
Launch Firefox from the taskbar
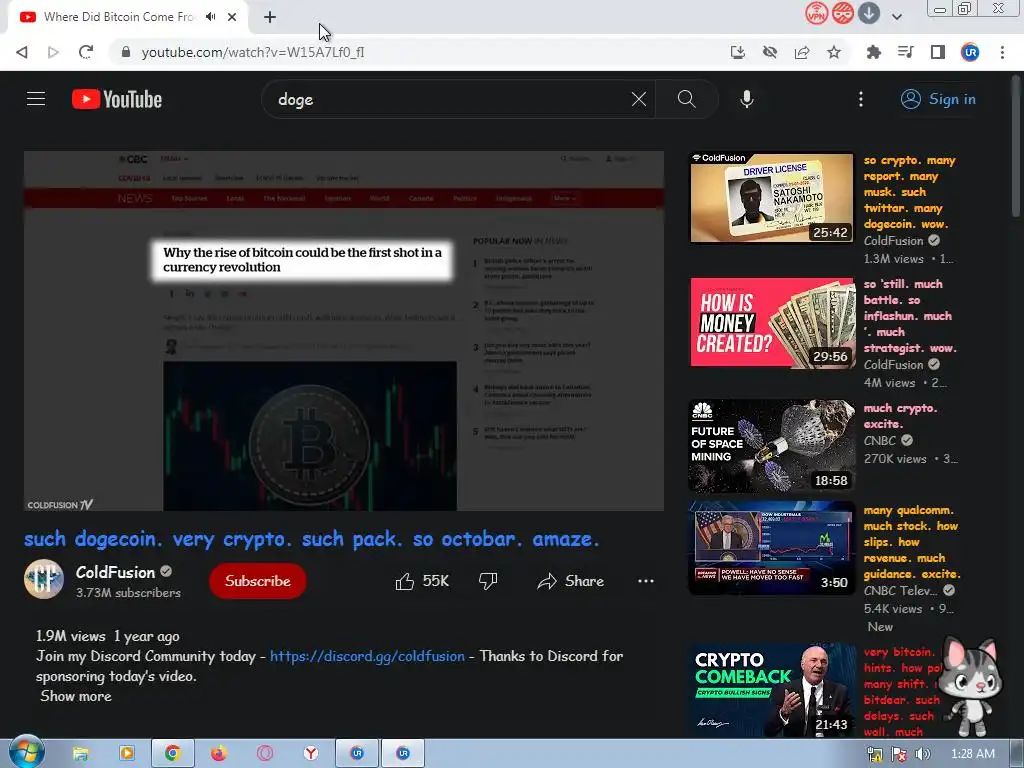point(219,754)
